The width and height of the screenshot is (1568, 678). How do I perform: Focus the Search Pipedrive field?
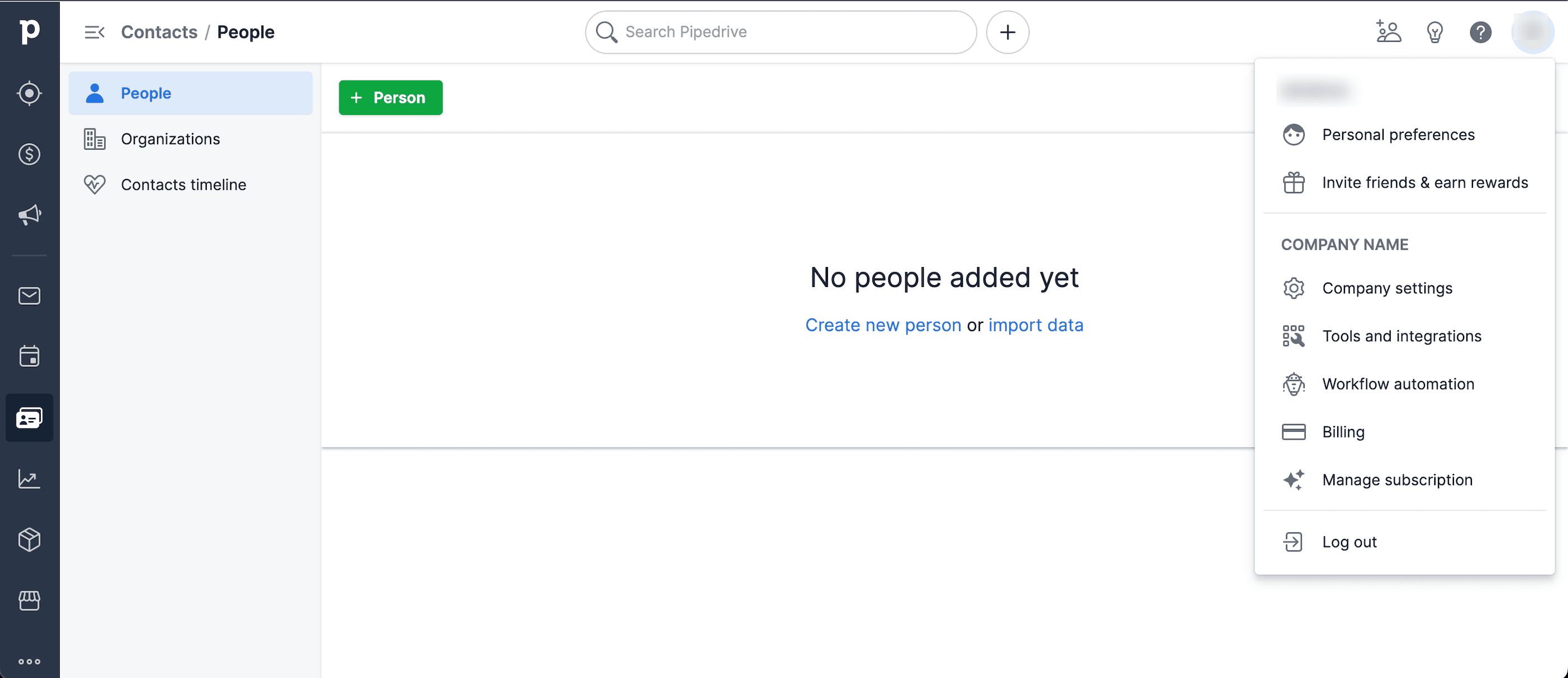click(x=781, y=32)
